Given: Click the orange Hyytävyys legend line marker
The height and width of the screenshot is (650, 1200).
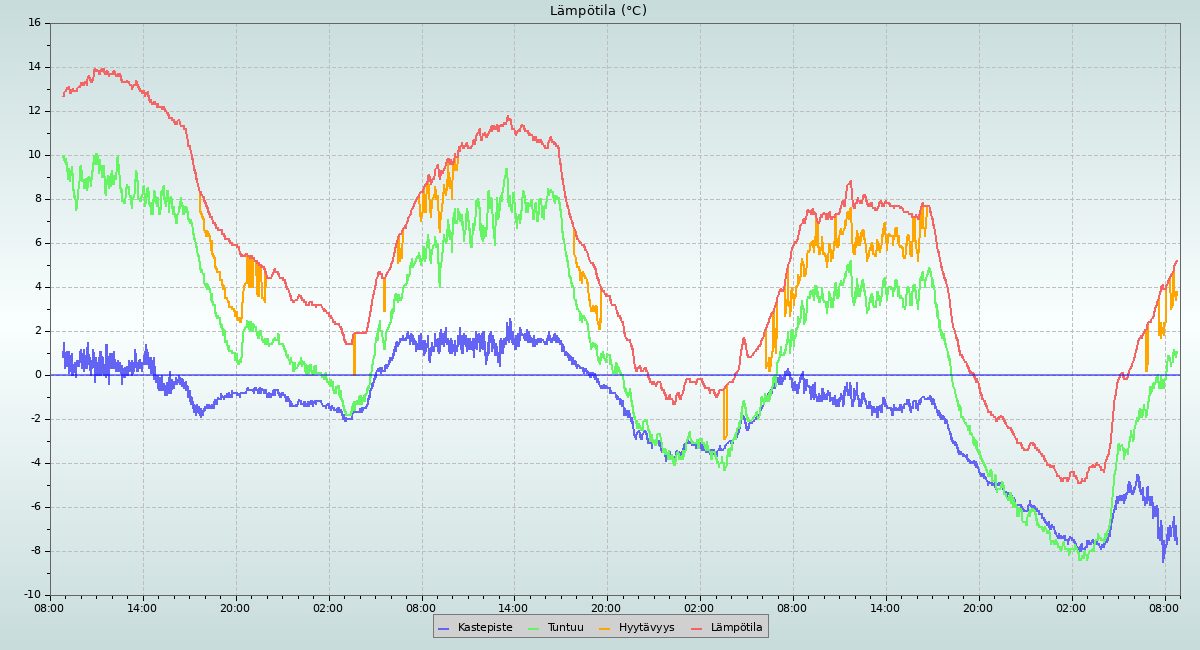Looking at the screenshot, I should tap(605, 628).
